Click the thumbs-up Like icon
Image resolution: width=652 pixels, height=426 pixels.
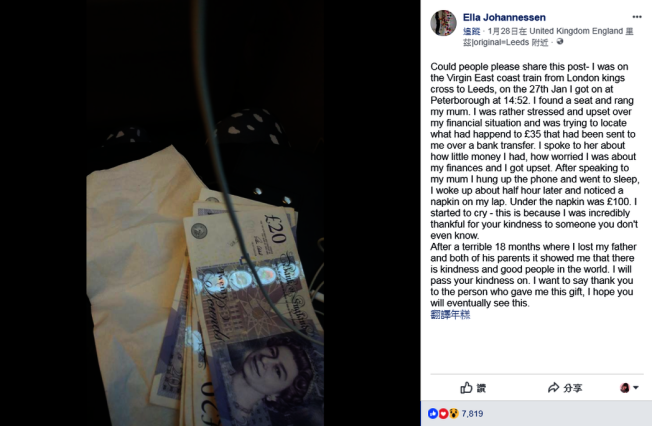[x=466, y=388]
